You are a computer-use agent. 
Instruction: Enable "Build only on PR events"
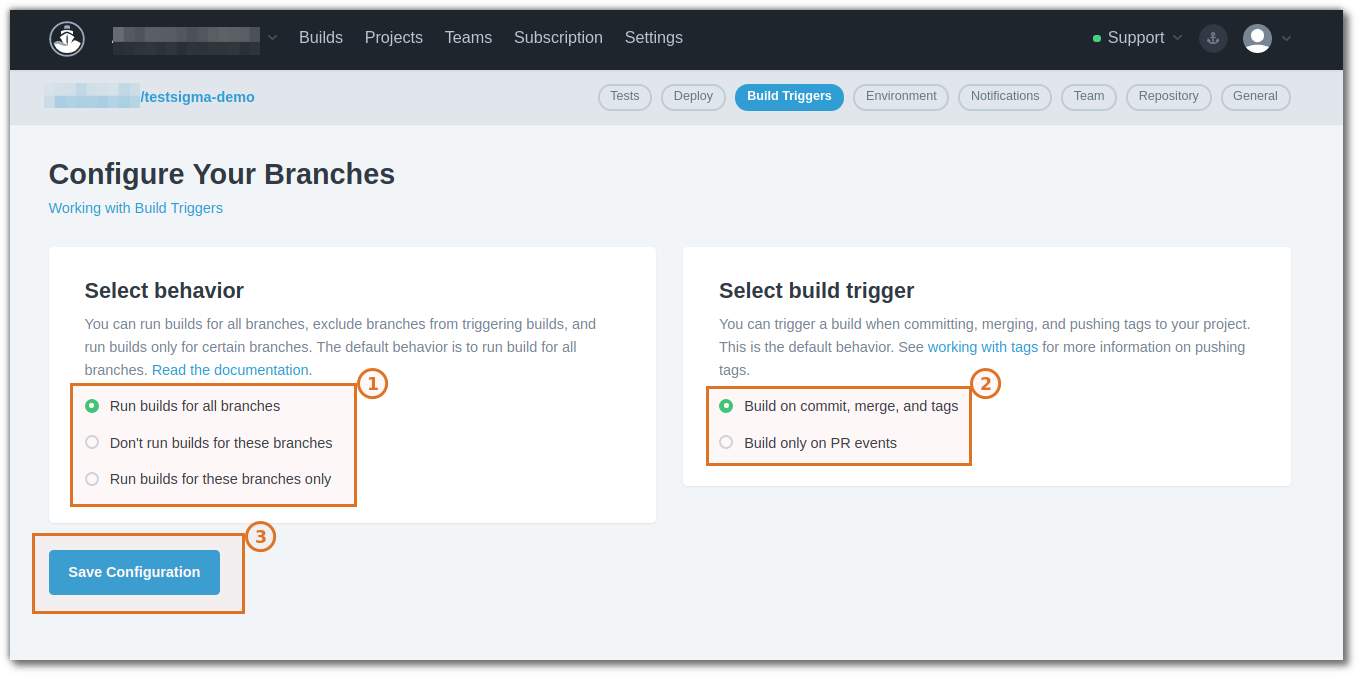pyautogui.click(x=725, y=441)
